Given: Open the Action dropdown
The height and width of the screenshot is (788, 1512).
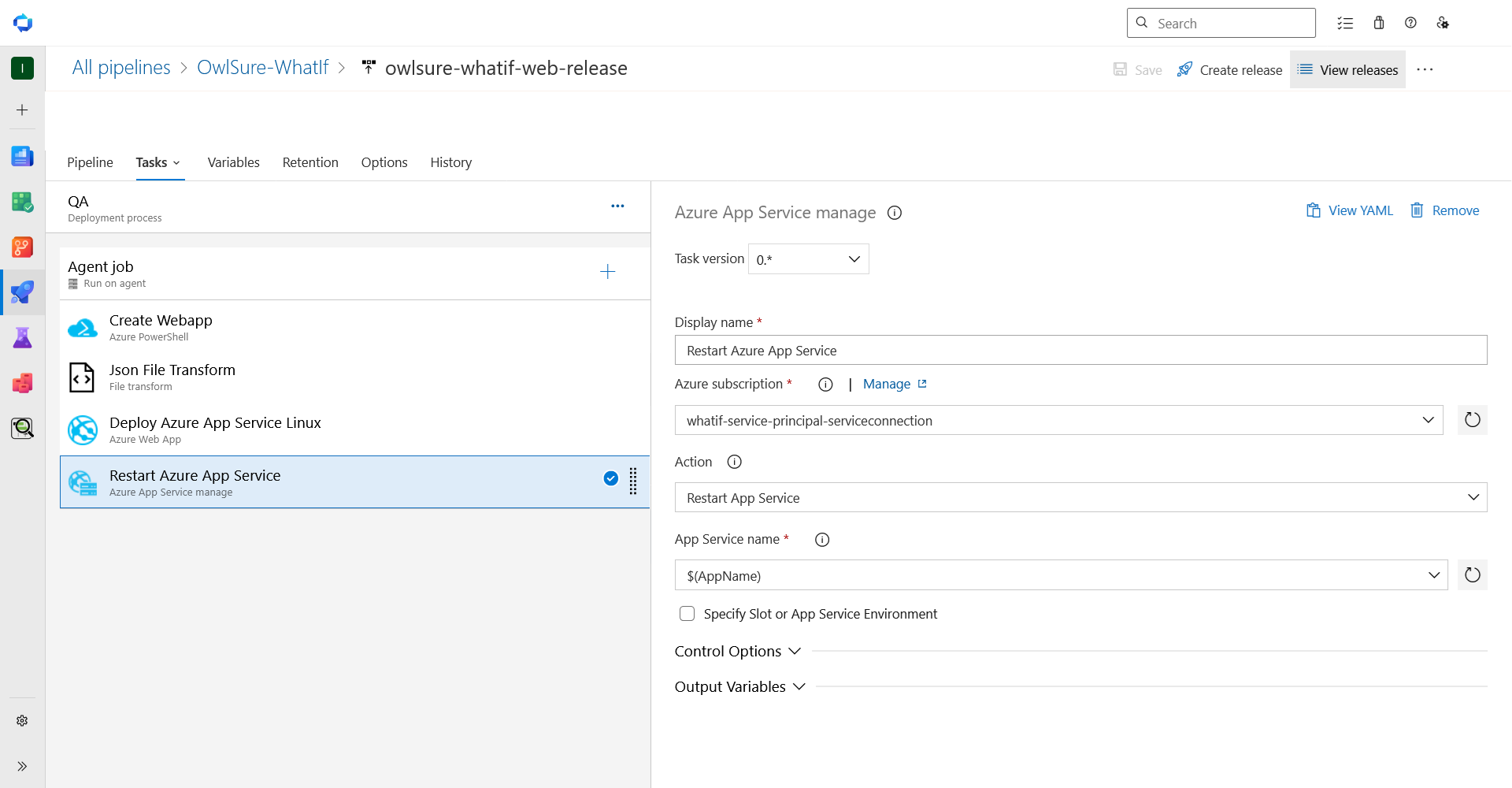Looking at the screenshot, I should 1081,497.
